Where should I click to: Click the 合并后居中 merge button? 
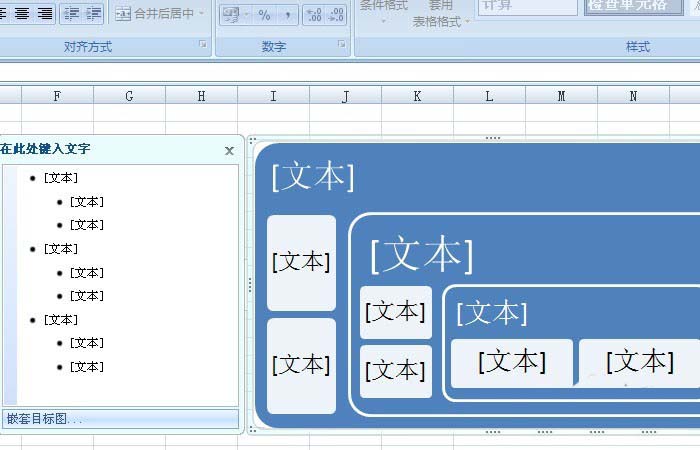click(x=154, y=14)
